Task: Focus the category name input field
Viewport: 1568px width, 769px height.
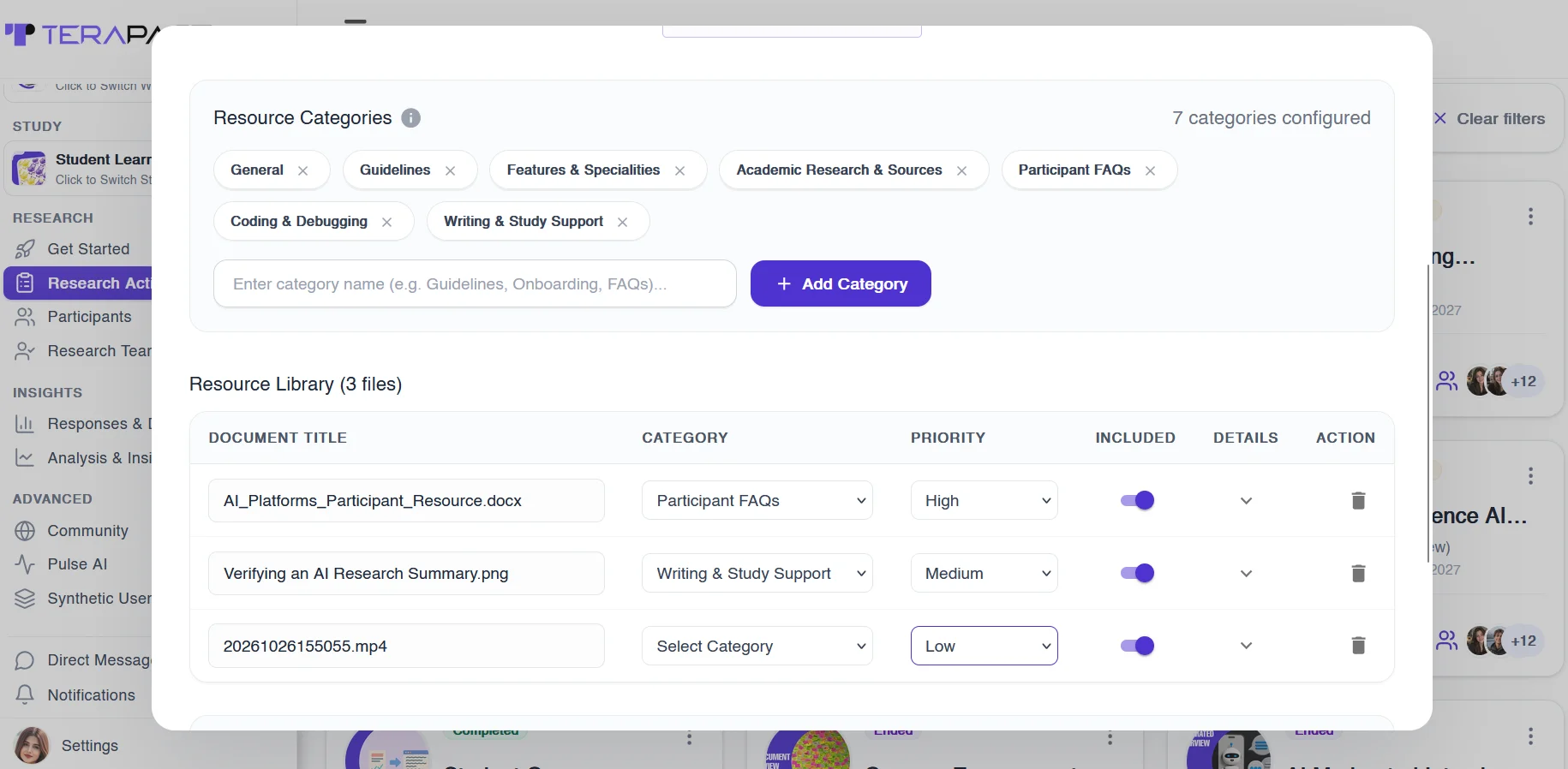Action: 475,283
